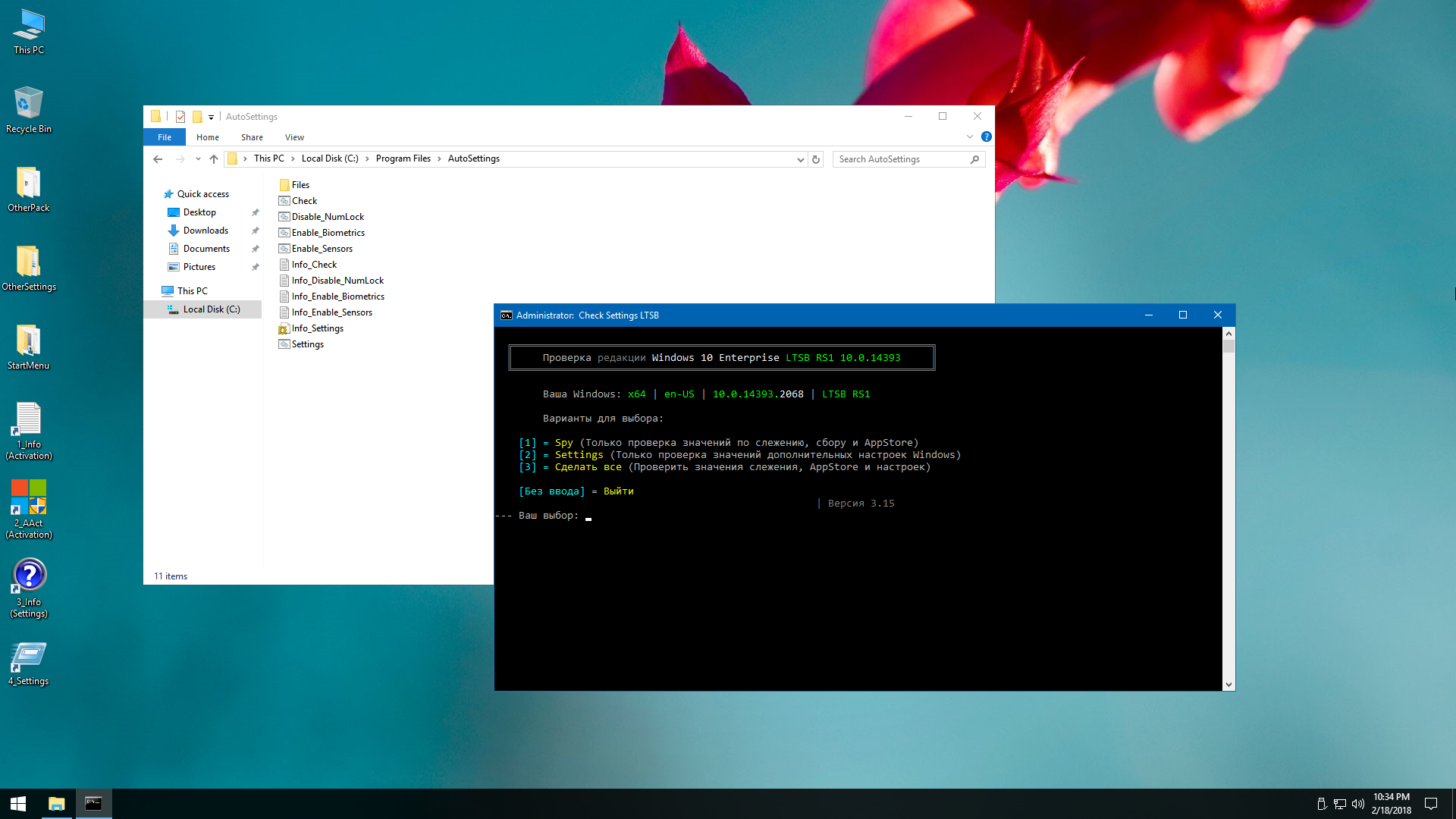Open the 2_AAct Activation desktop shortcut
The width and height of the screenshot is (1456, 819).
29,497
